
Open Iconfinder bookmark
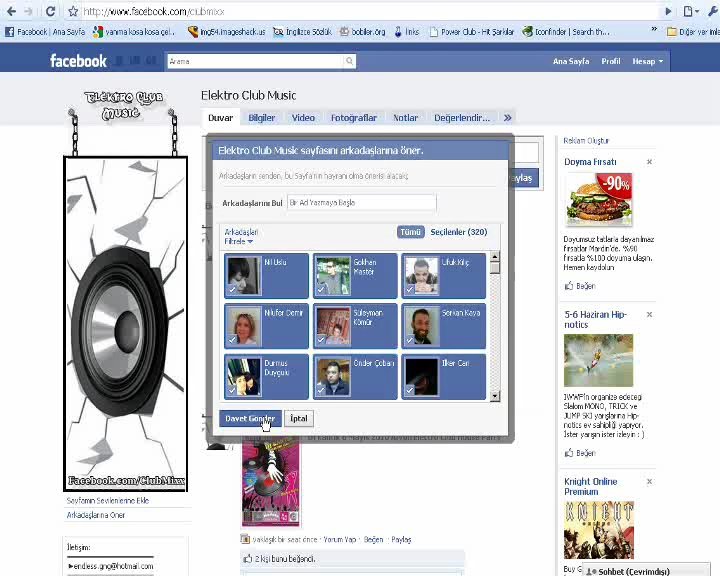pos(566,32)
